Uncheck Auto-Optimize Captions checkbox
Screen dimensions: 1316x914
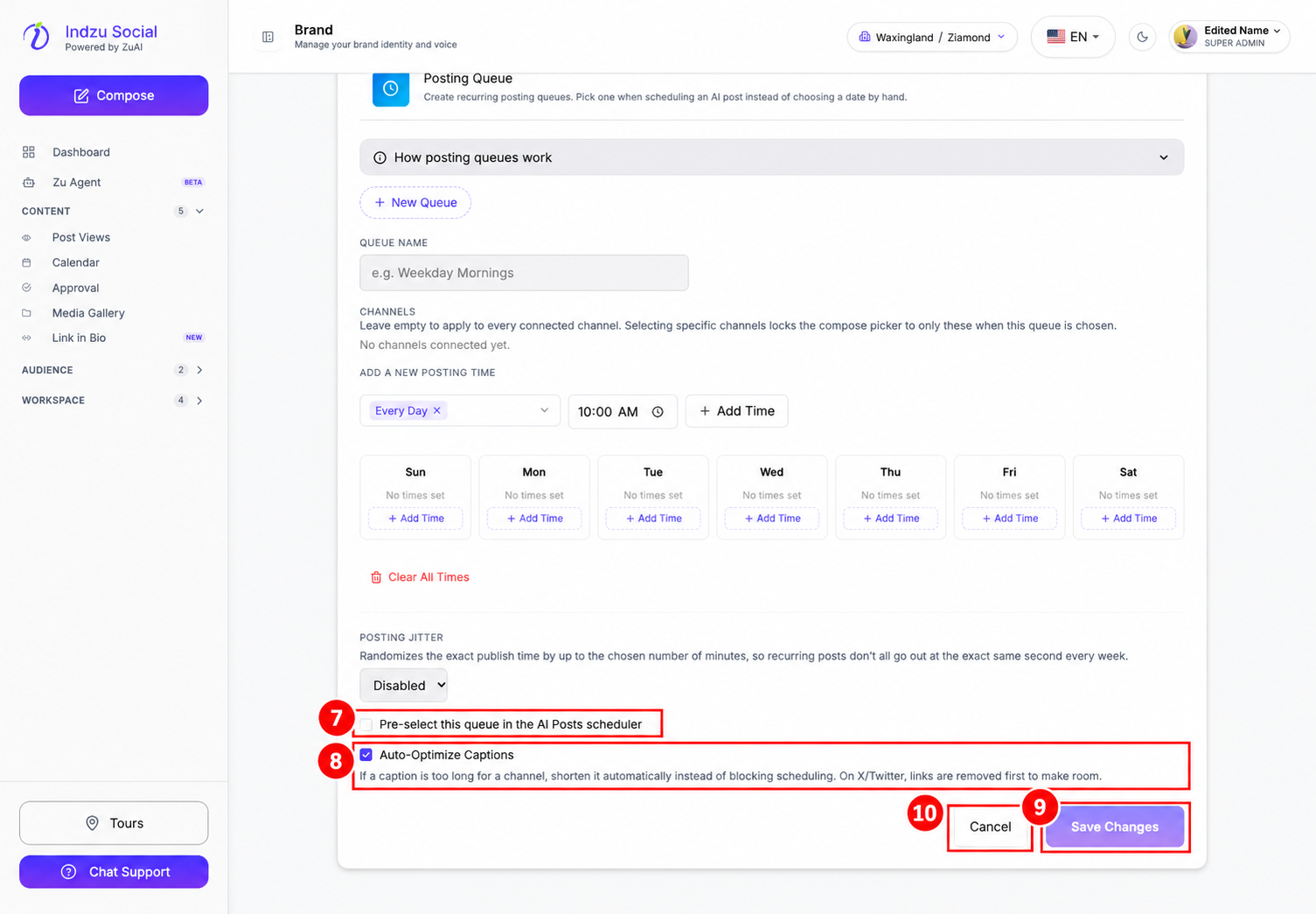click(366, 755)
